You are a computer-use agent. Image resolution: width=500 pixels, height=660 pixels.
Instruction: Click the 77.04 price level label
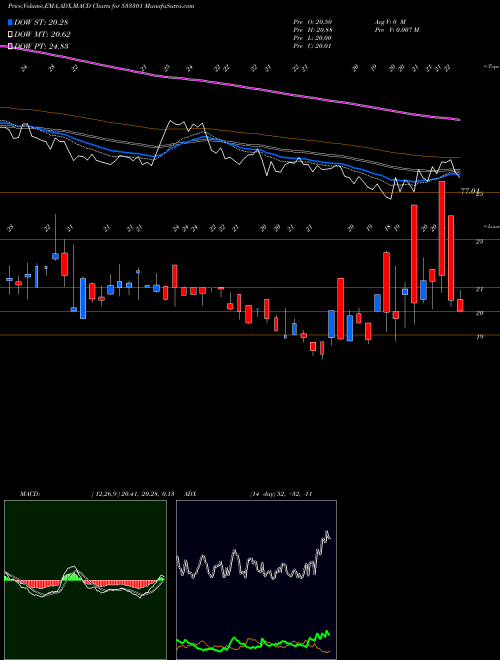click(470, 191)
